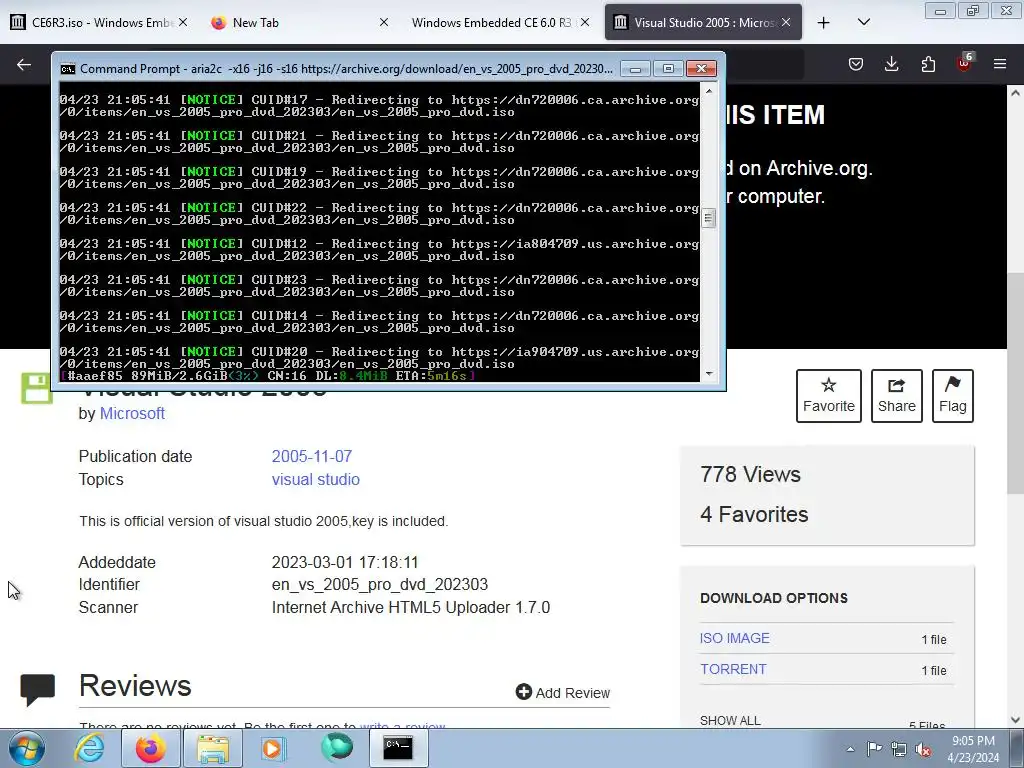
Task: Open the Pocket save icon
Action: click(x=856, y=64)
